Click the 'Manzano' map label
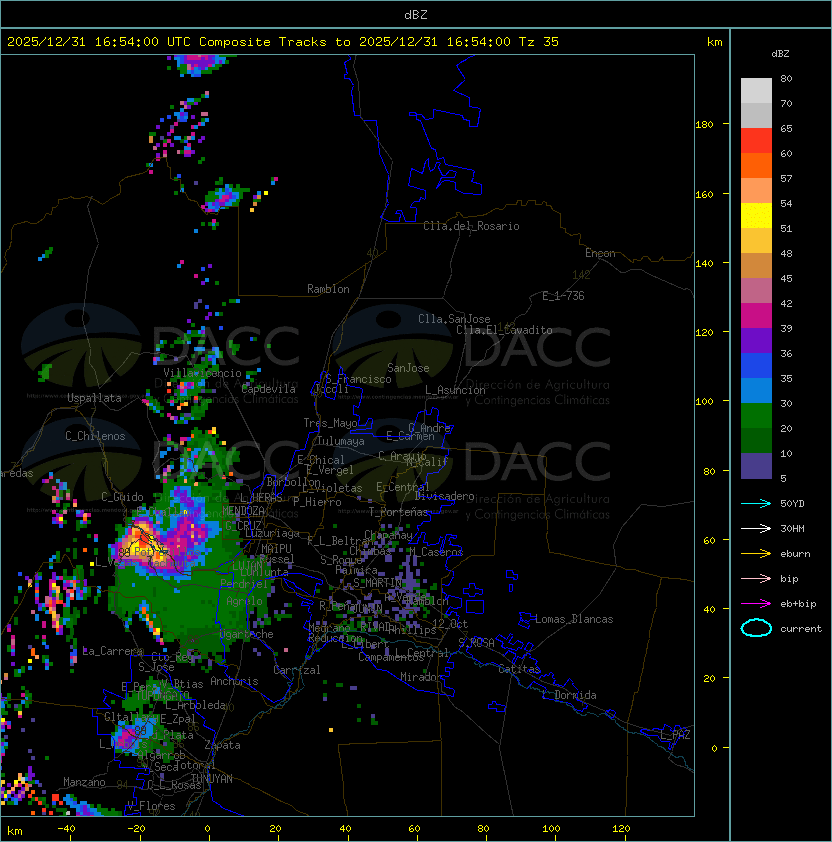Image resolution: width=832 pixels, height=842 pixels. (84, 782)
